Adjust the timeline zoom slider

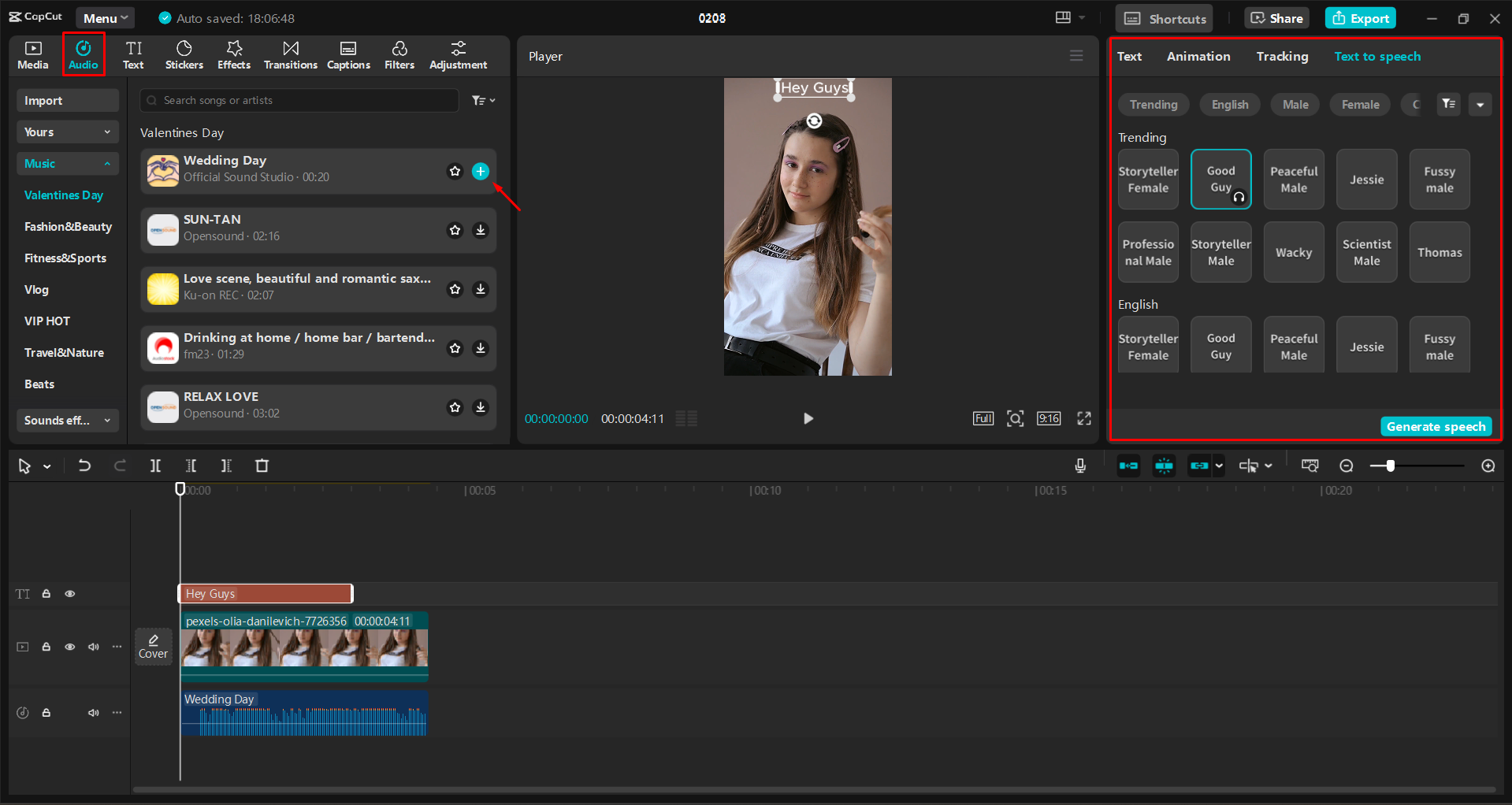click(x=1391, y=466)
